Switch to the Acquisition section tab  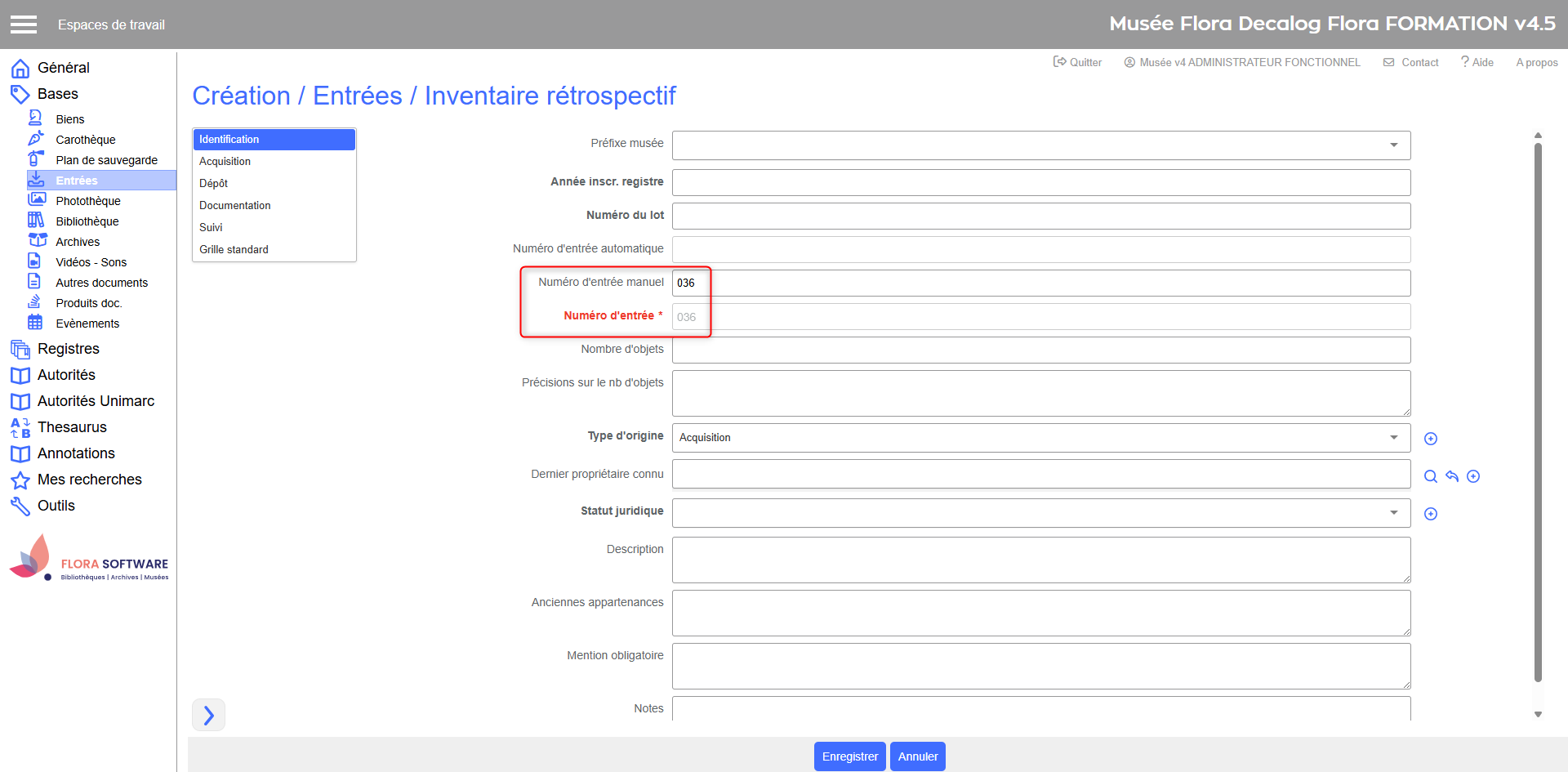pos(225,162)
